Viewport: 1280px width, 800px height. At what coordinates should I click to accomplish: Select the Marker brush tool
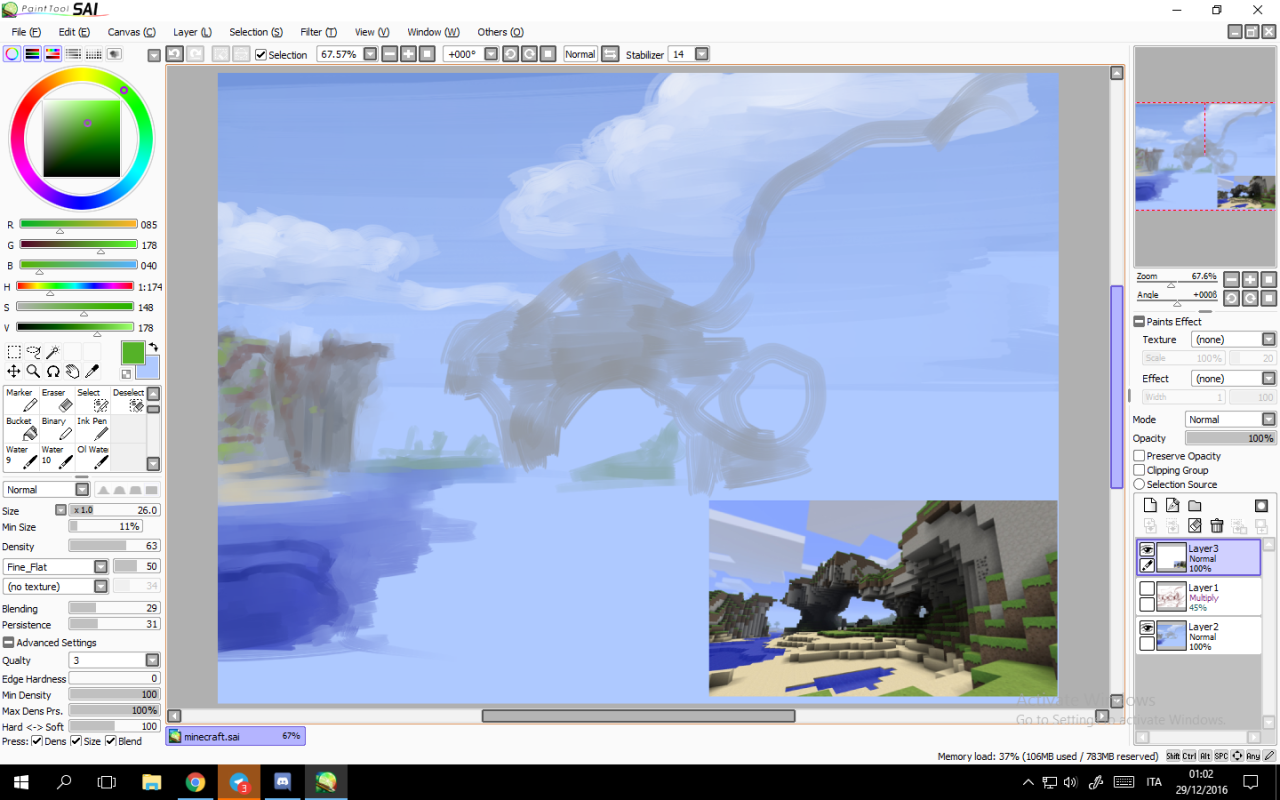(20, 400)
